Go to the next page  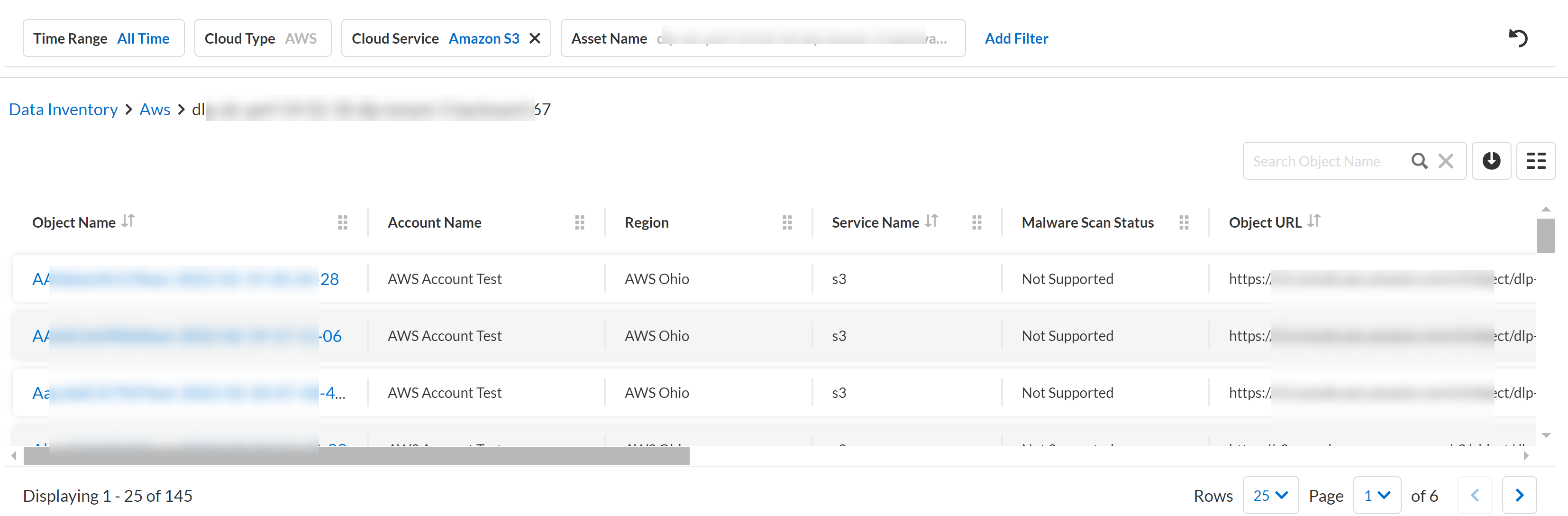coord(1519,495)
